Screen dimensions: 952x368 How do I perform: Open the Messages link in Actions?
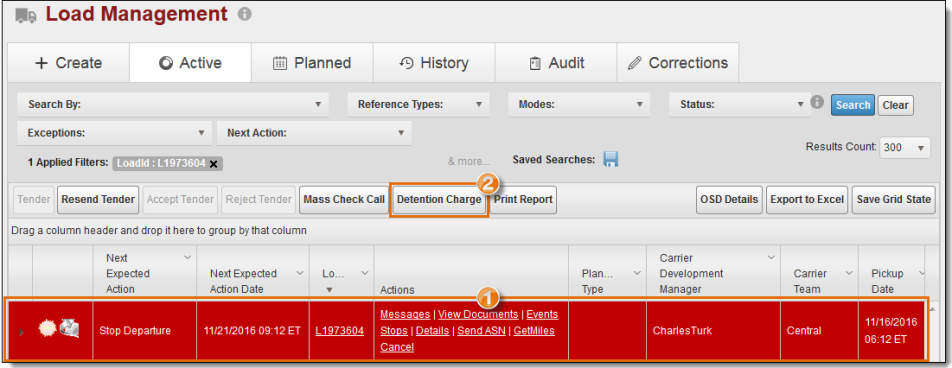(405, 315)
